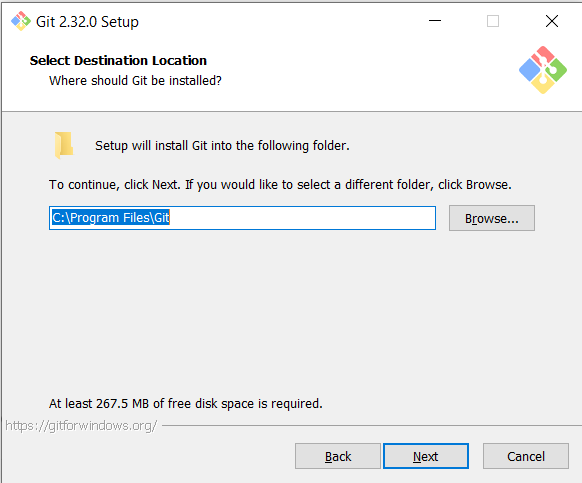Screen dimensions: 582x483
Task: Click the Git 2.32.0 Setup title text
Action: pyautogui.click(x=87, y=22)
